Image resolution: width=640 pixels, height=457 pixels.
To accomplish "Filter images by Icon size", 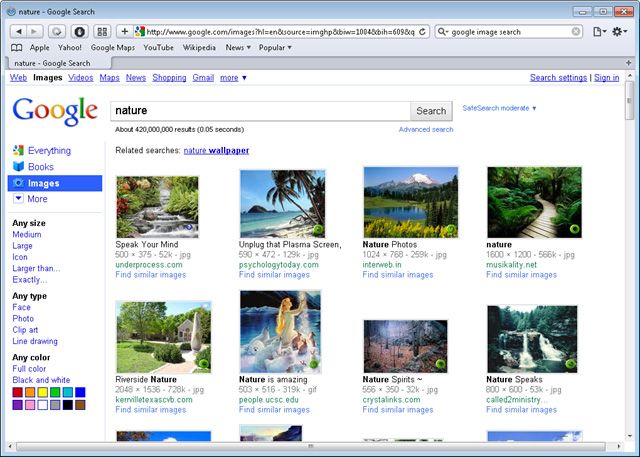I will (x=20, y=257).
